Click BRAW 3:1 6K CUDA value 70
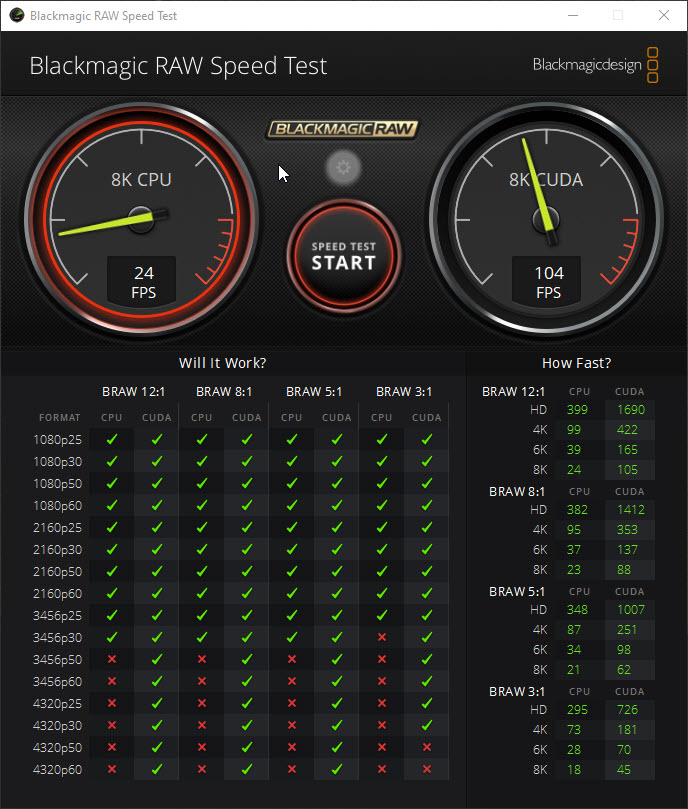The height and width of the screenshot is (809, 688). (x=623, y=750)
